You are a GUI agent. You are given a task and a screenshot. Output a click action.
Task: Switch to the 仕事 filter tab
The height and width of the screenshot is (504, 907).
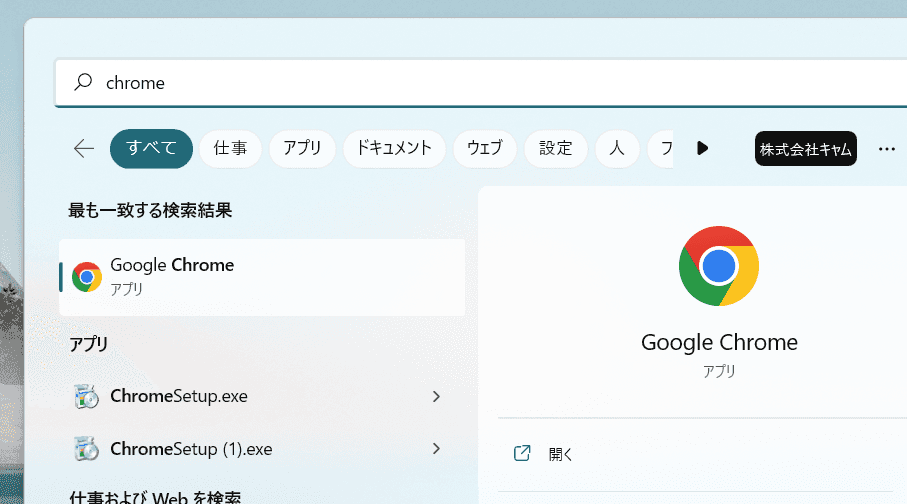(x=230, y=149)
